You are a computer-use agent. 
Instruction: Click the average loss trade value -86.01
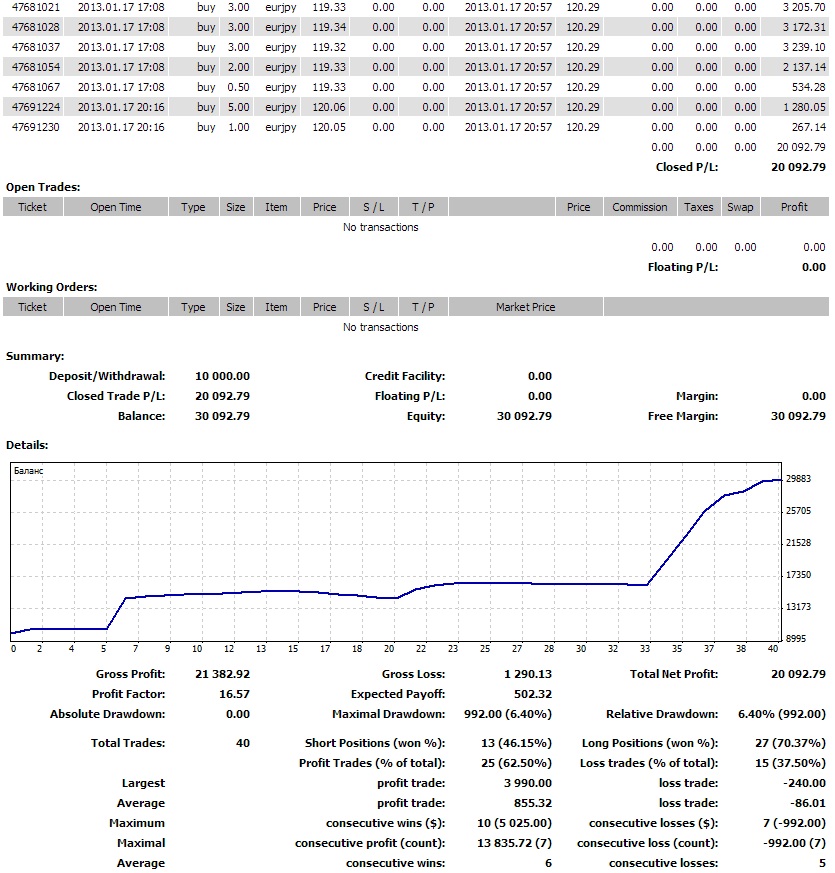[x=808, y=803]
